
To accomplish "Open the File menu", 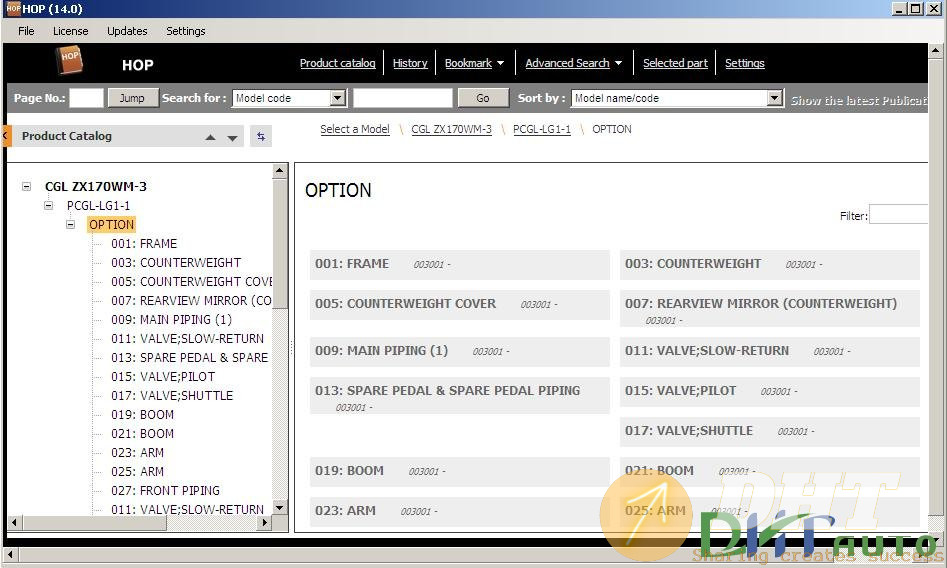I will [26, 31].
